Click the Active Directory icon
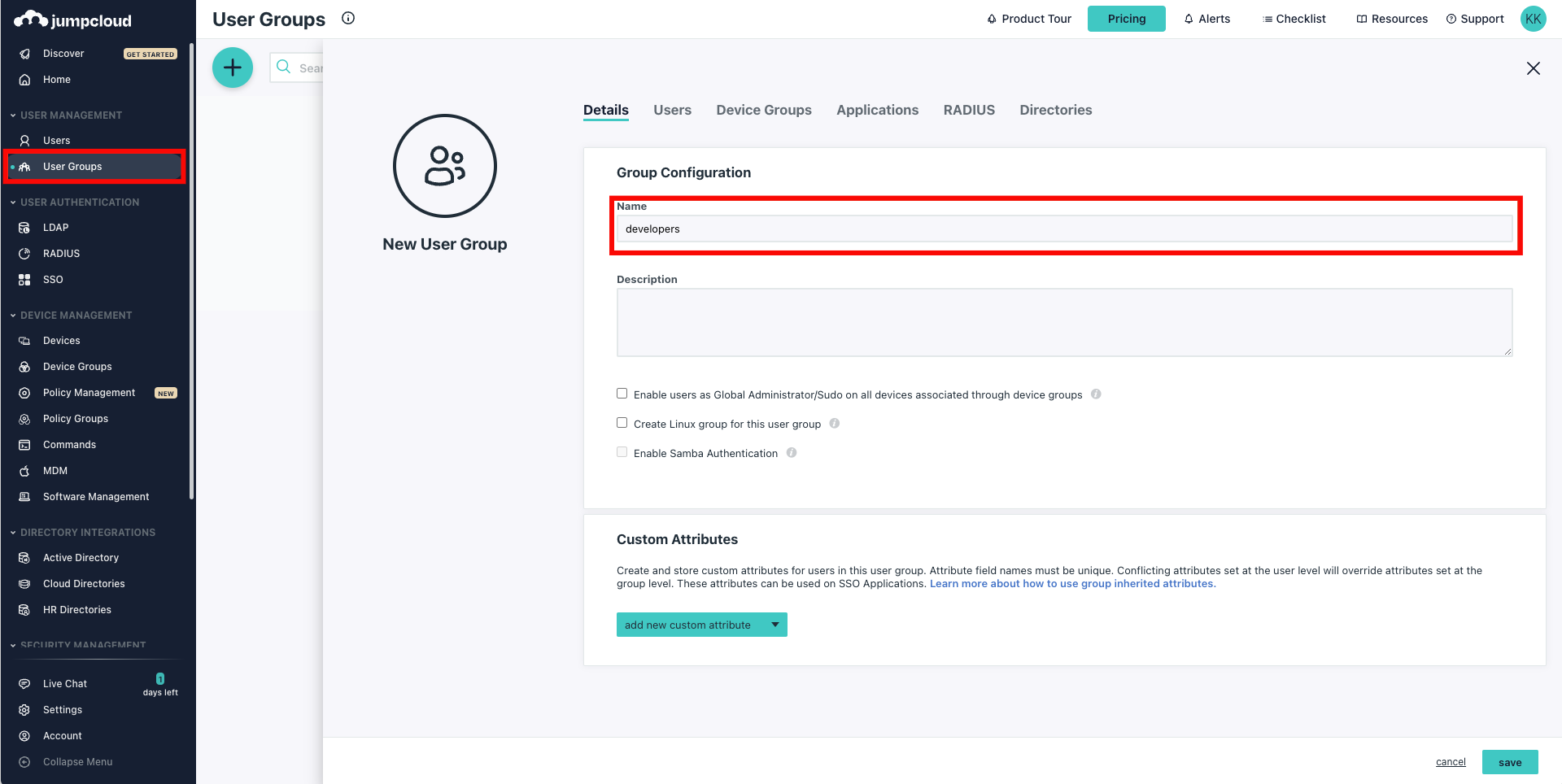Screen dimensions: 1562x784 coord(24,558)
